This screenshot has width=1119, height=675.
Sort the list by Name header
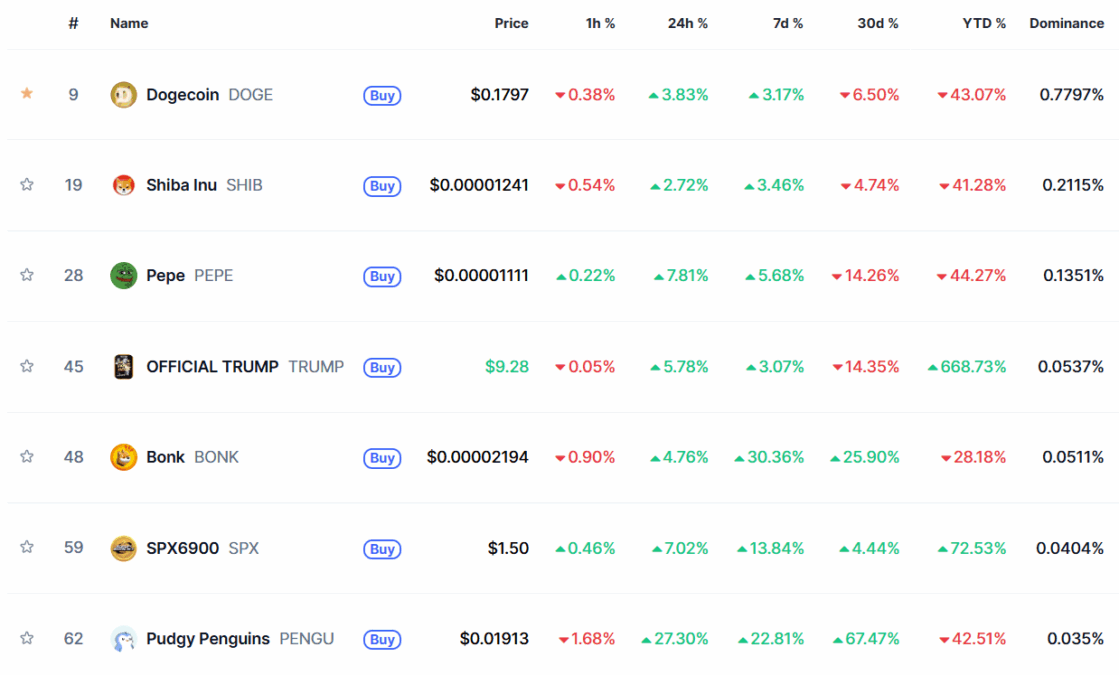pyautogui.click(x=129, y=24)
